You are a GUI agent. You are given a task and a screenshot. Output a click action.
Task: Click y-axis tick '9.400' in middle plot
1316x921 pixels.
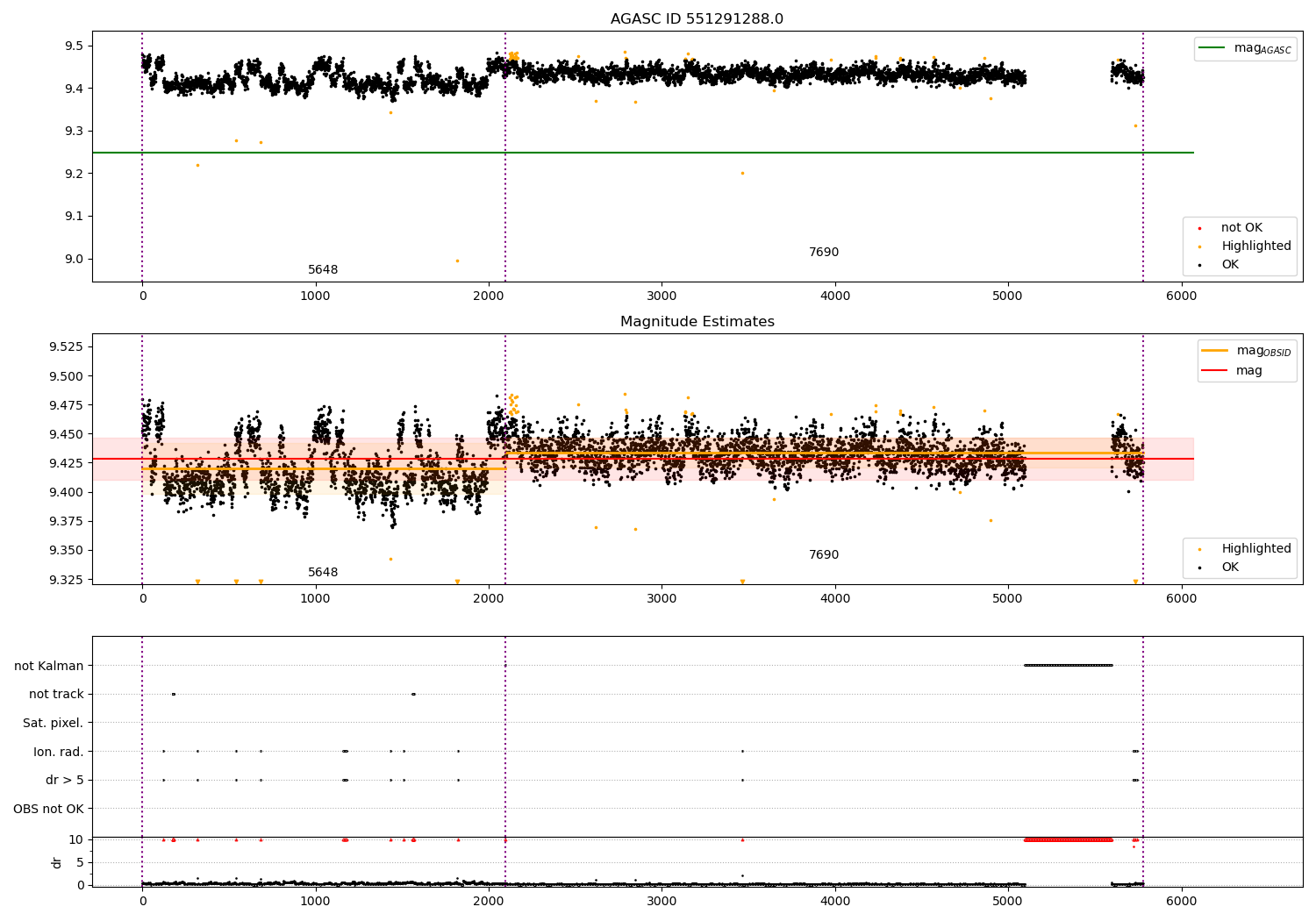(67, 492)
